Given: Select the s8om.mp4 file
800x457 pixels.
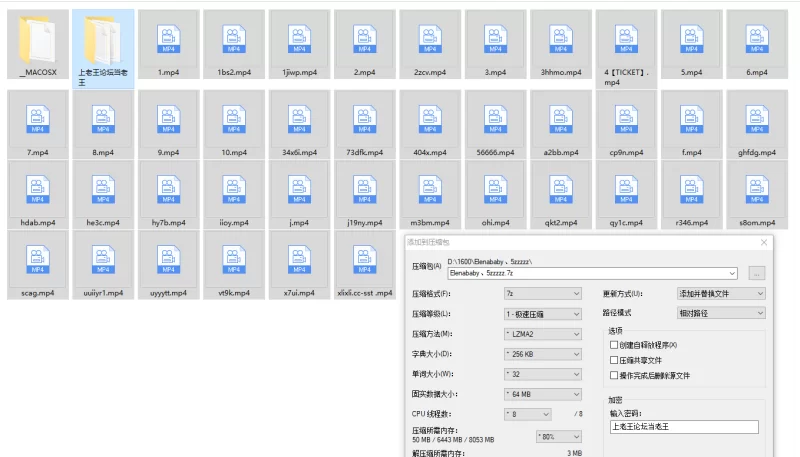Looking at the screenshot, I should click(x=757, y=195).
